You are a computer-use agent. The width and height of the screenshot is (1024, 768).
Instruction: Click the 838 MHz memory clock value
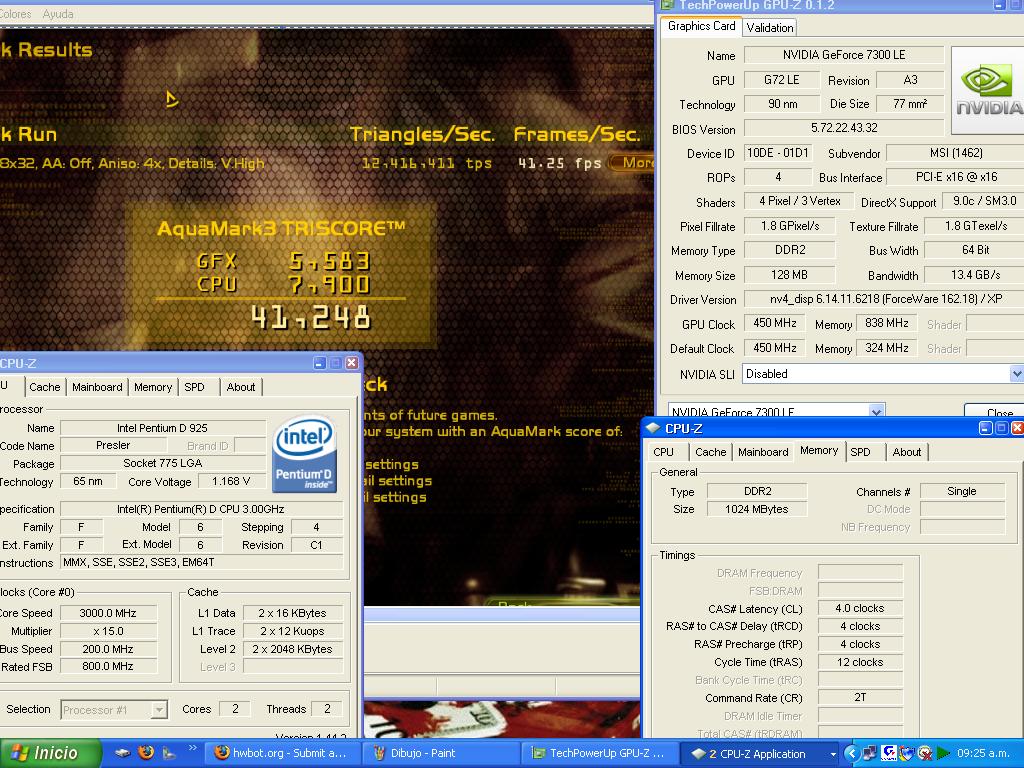[886, 323]
